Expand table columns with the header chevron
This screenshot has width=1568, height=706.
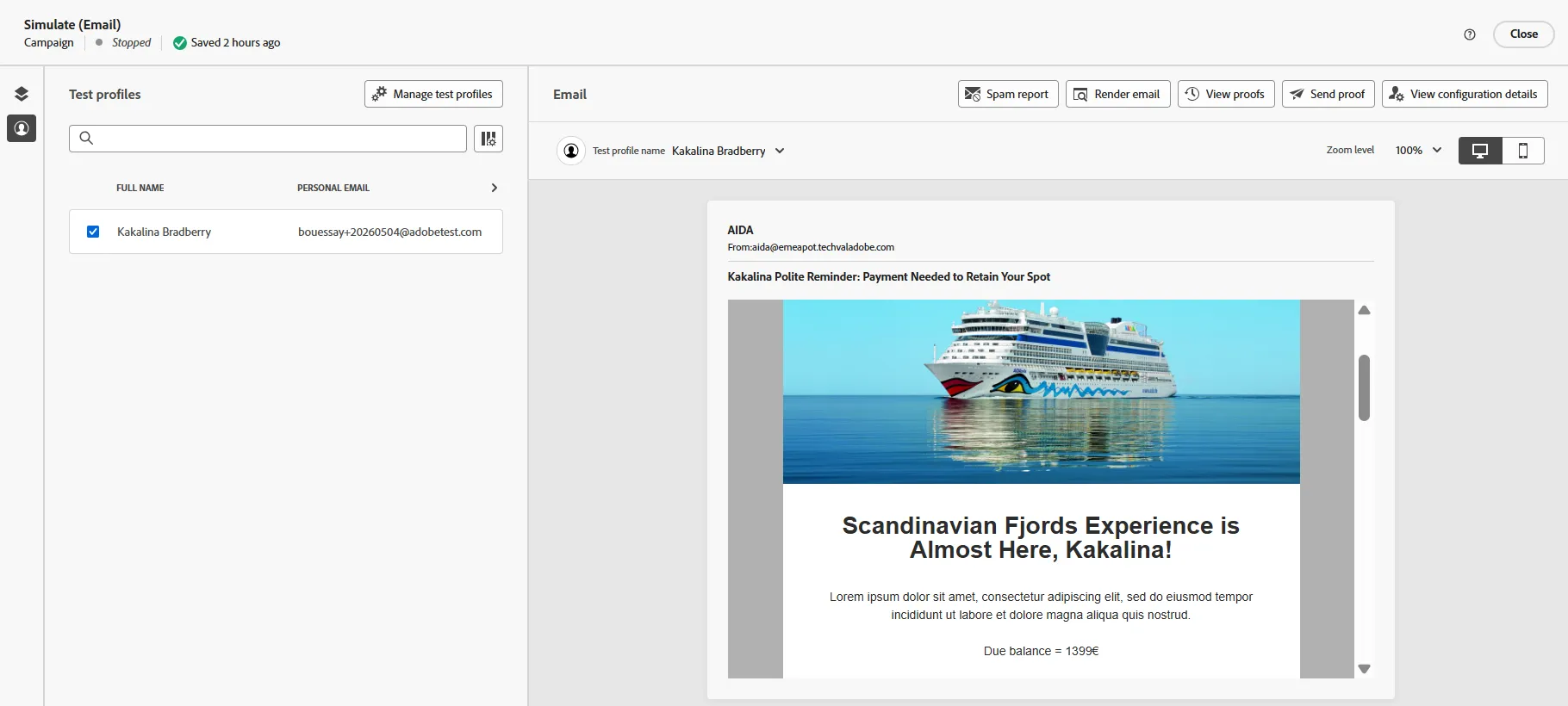pyautogui.click(x=494, y=188)
